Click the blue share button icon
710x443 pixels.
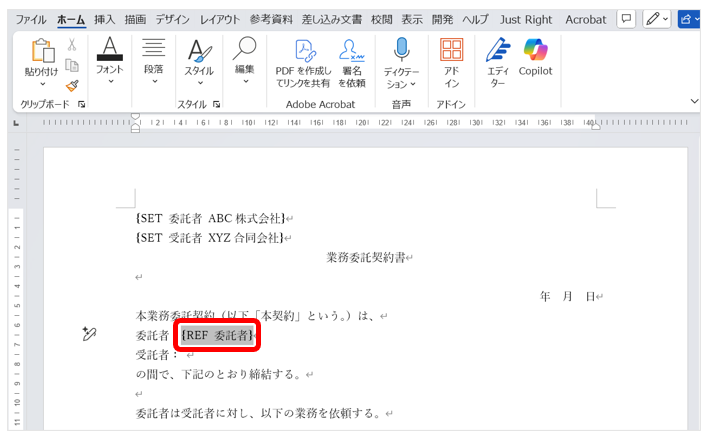tap(688, 19)
